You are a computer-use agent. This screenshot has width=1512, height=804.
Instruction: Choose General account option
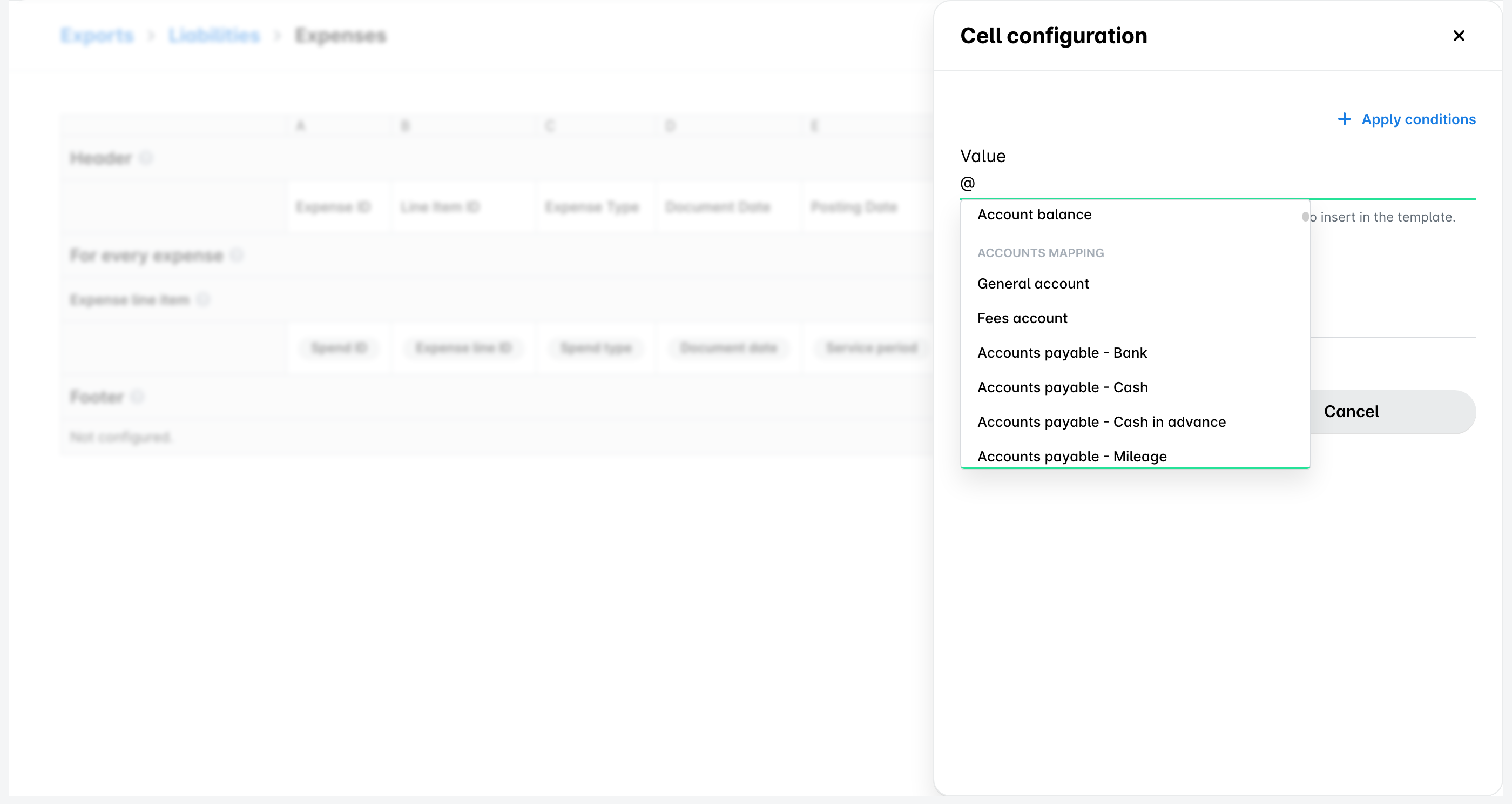point(1135,284)
